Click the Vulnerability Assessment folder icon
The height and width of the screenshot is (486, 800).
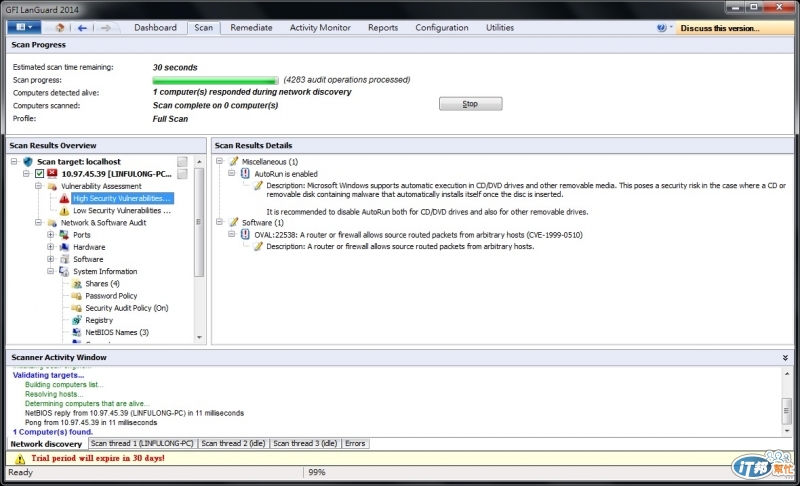[52, 186]
